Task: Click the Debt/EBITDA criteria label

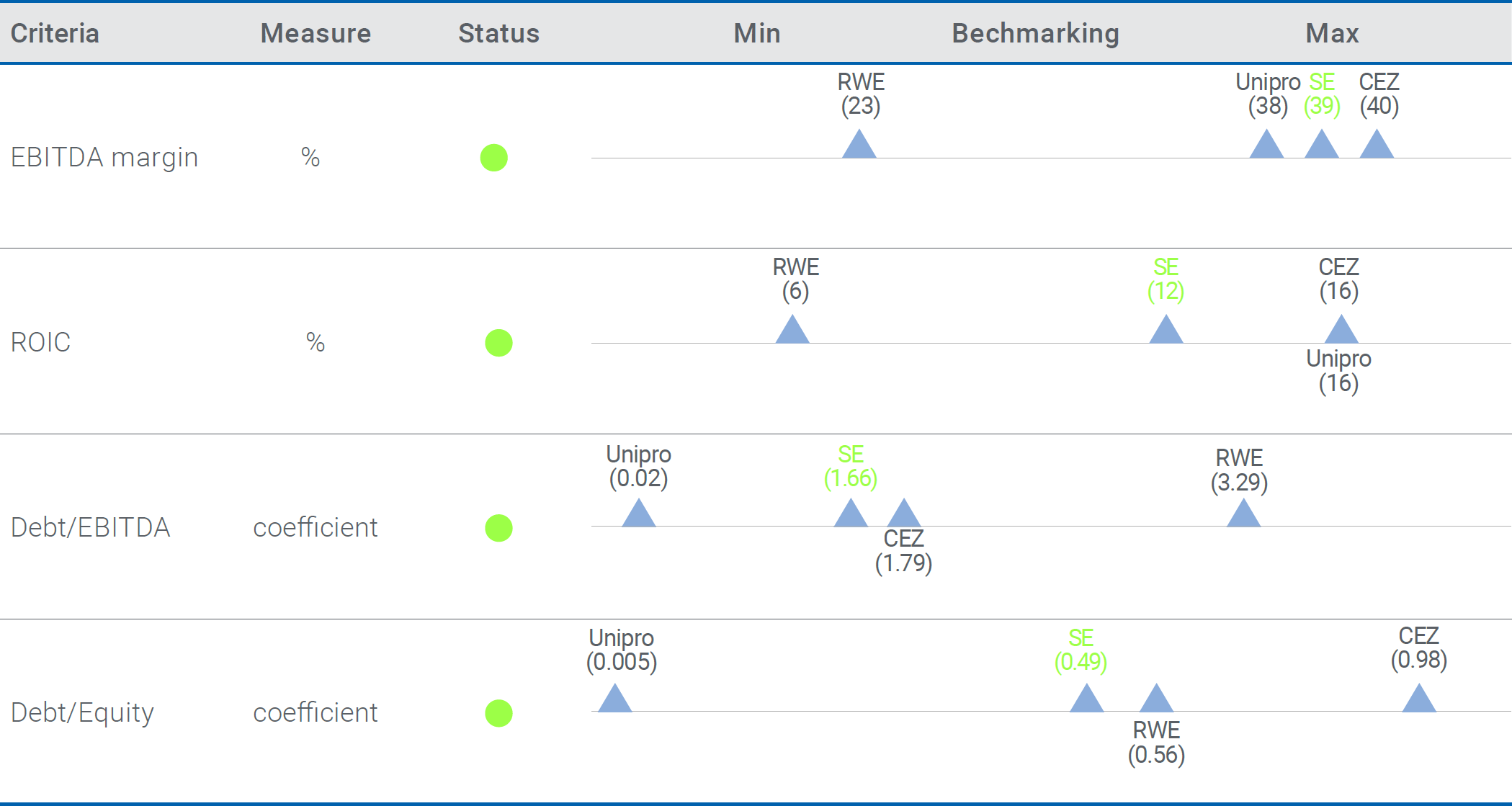Action: pos(91,527)
